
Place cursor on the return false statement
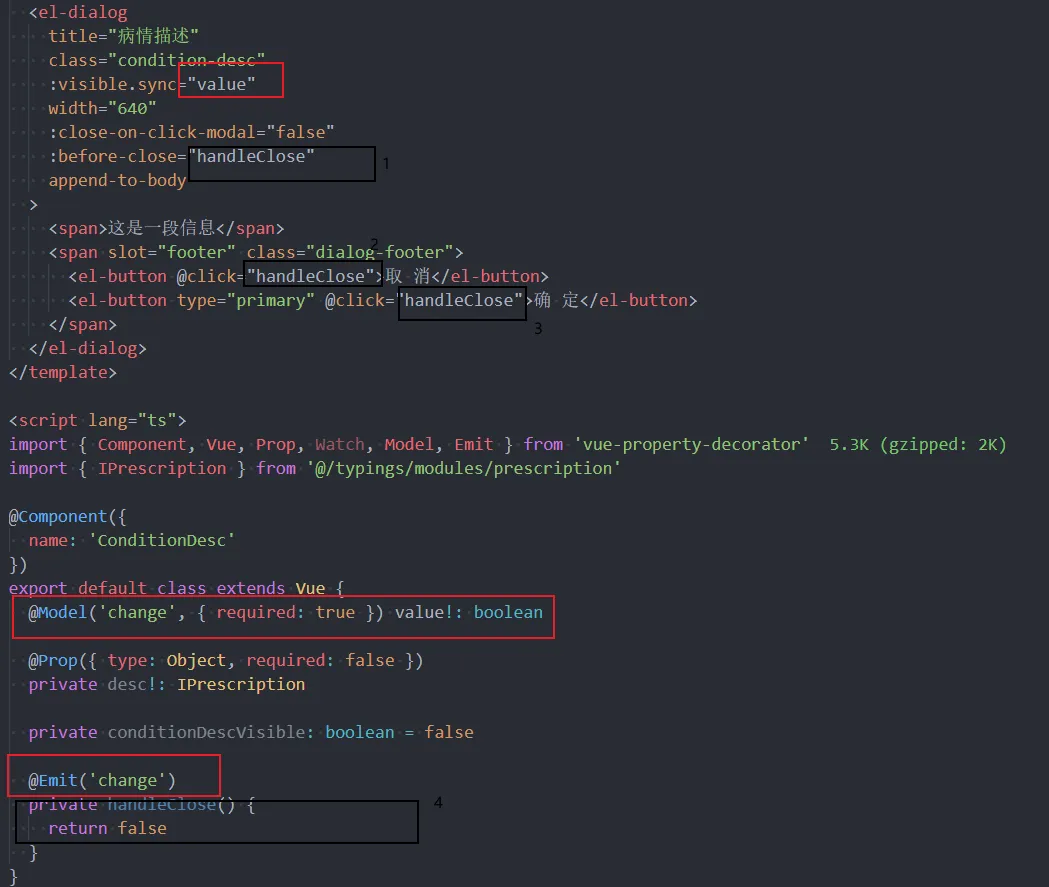tap(107, 828)
